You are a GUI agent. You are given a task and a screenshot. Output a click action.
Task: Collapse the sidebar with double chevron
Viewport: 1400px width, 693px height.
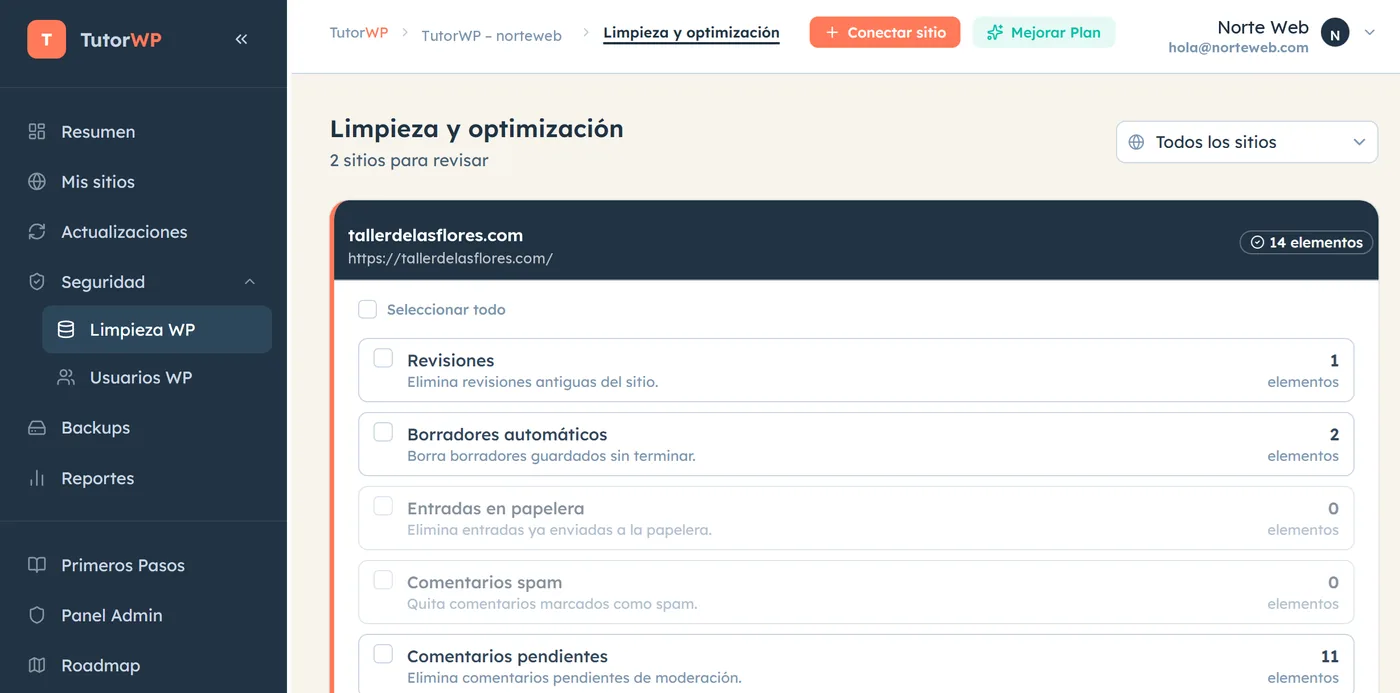(x=241, y=39)
